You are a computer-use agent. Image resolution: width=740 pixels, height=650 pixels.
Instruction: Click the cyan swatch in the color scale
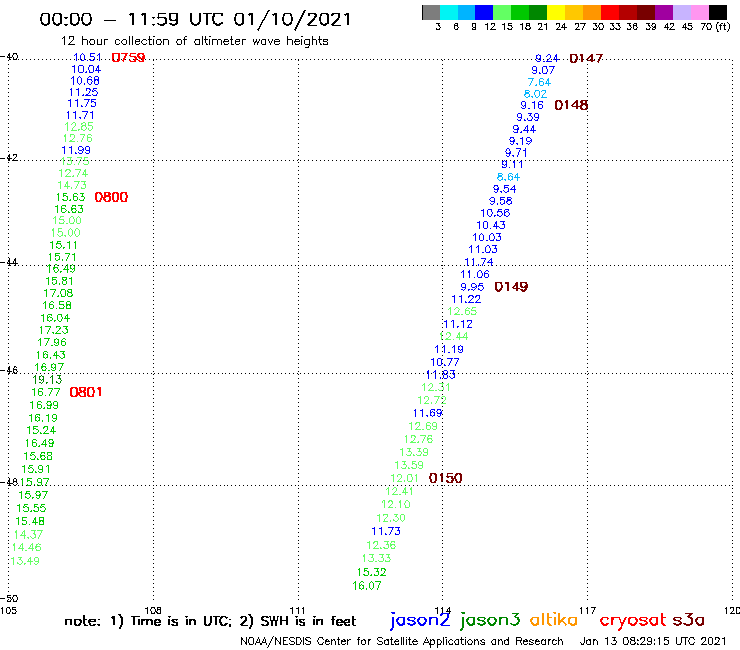click(449, 12)
